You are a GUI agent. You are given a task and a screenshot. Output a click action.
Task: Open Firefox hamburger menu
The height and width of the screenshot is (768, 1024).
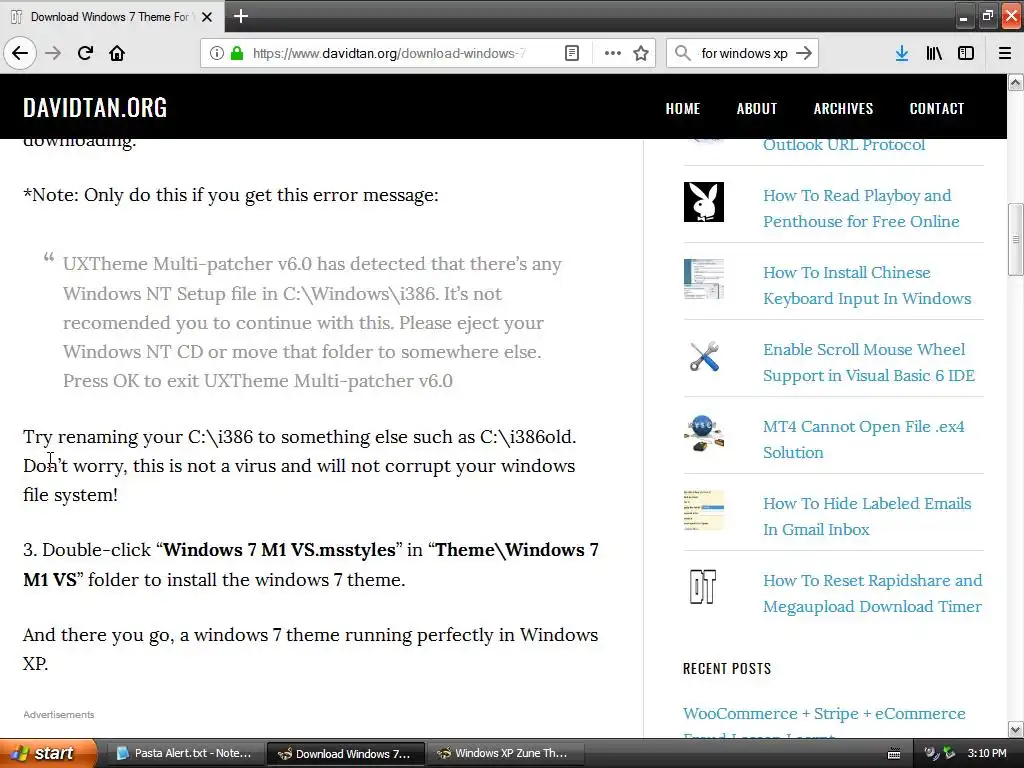tap(1005, 53)
